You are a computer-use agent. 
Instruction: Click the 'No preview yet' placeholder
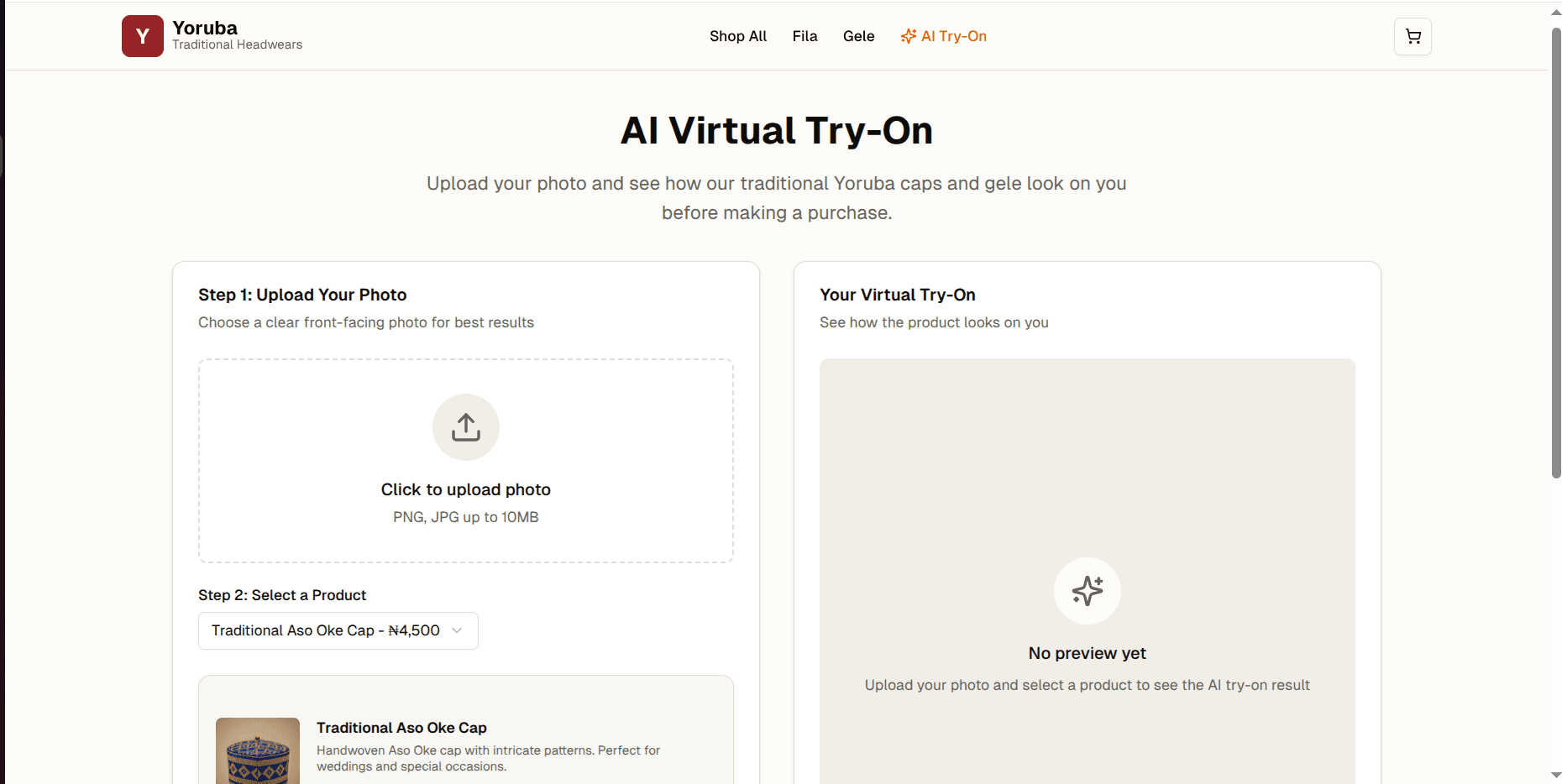tap(1087, 653)
